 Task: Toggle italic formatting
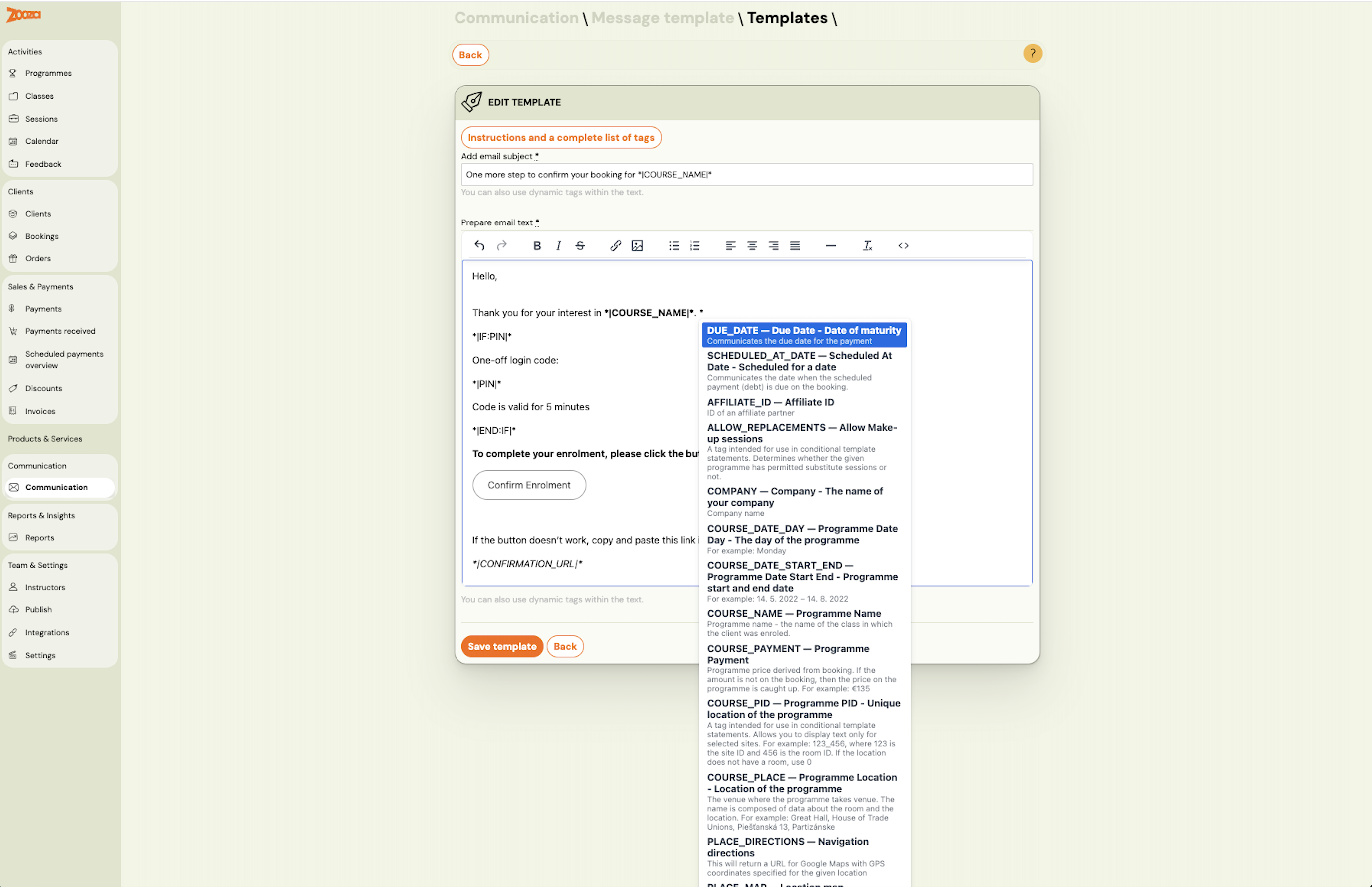(x=558, y=245)
